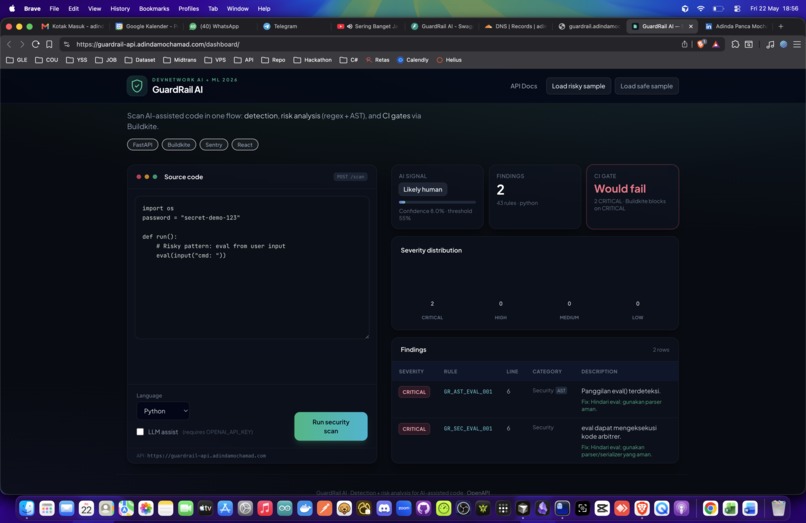The height and width of the screenshot is (523, 806).
Task: Open Apple TV in the dock
Action: (x=205, y=508)
